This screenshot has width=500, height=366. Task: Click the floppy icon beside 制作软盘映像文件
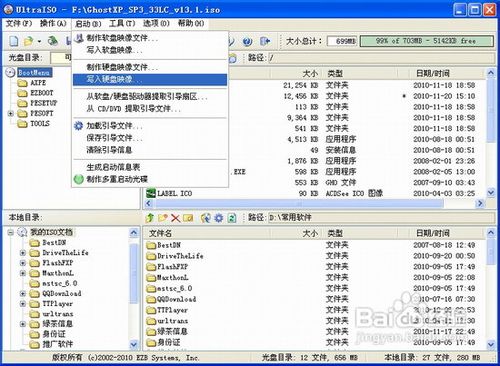point(79,38)
